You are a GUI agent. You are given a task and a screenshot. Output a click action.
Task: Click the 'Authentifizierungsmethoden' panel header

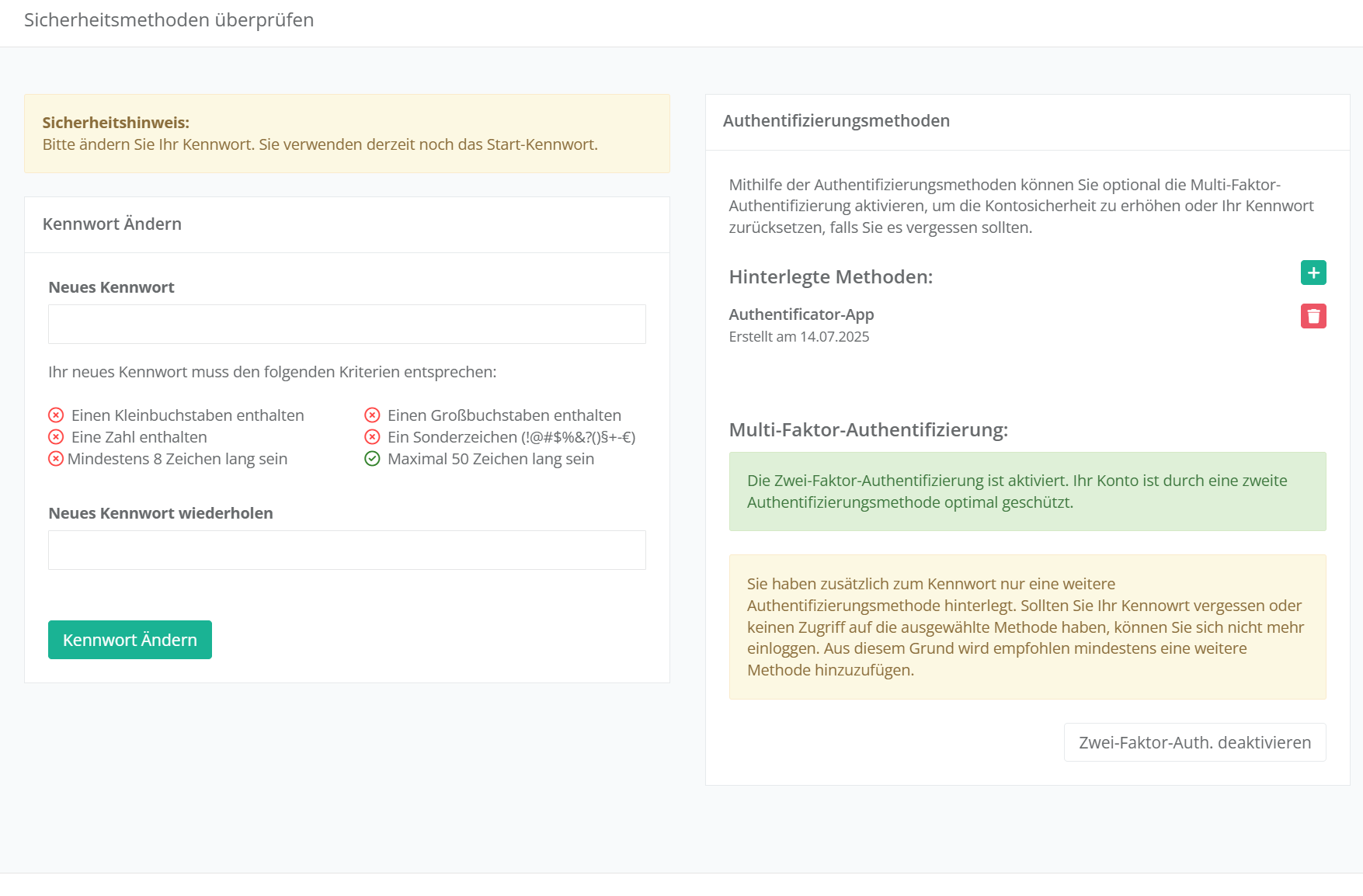(836, 121)
